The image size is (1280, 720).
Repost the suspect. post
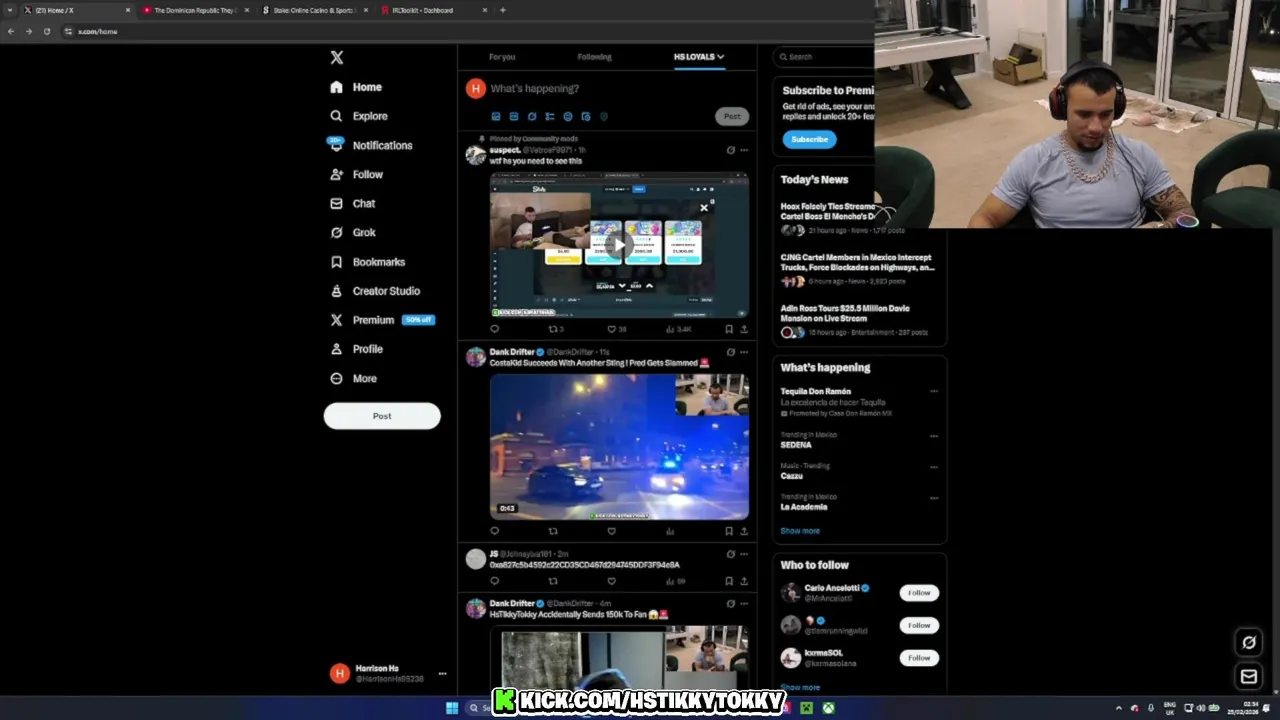(553, 329)
